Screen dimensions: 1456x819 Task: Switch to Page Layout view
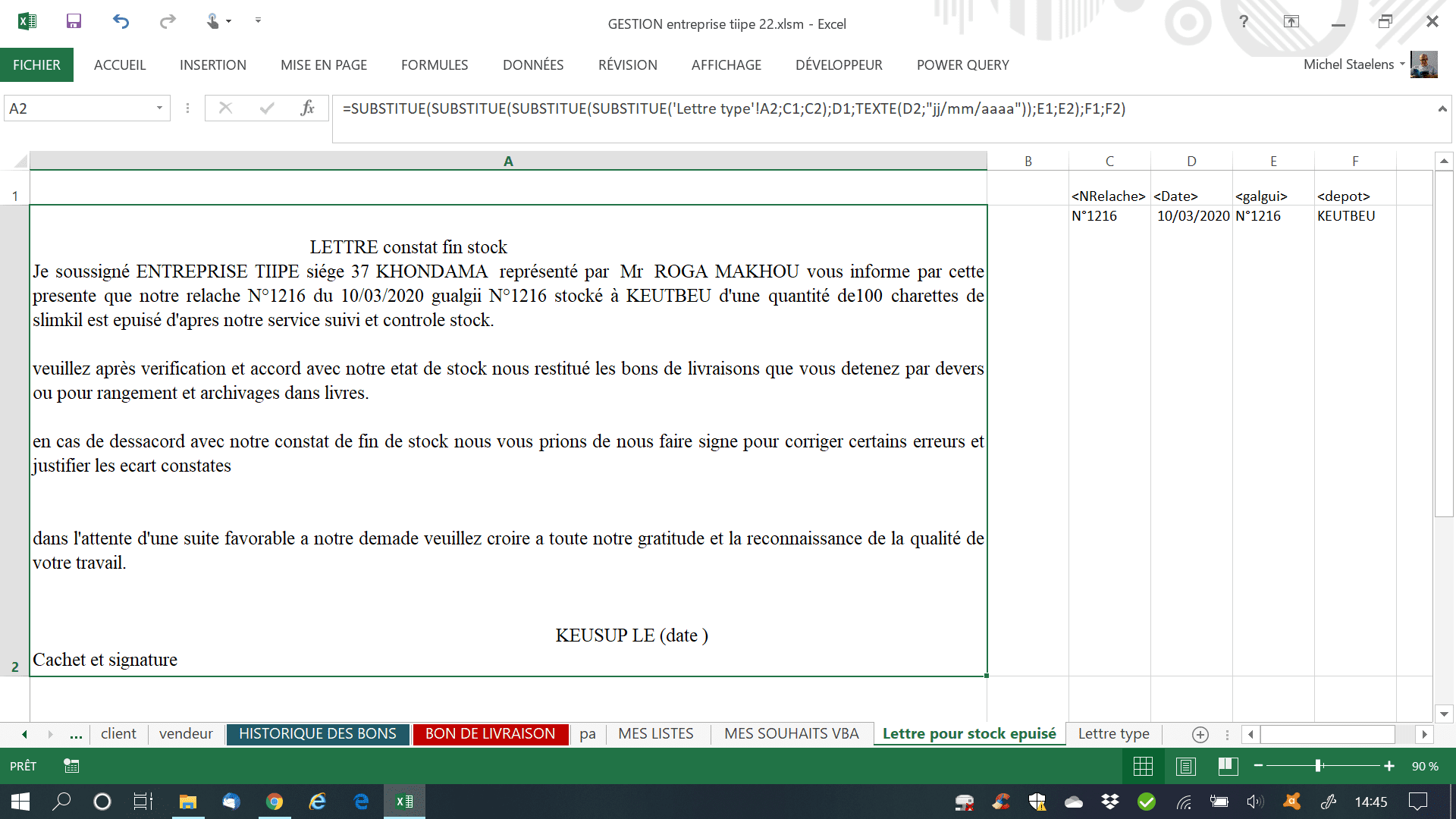tap(1185, 766)
